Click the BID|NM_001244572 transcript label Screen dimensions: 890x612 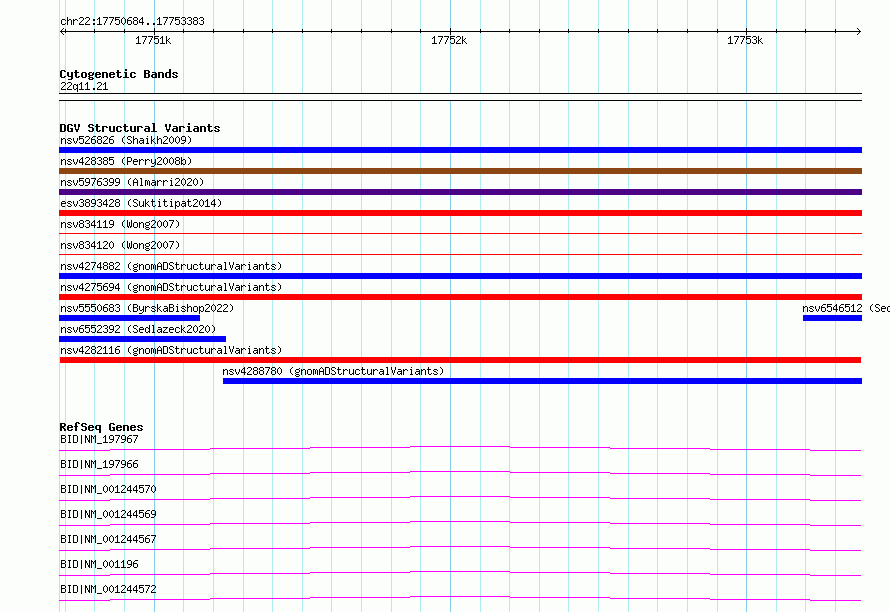[108, 589]
